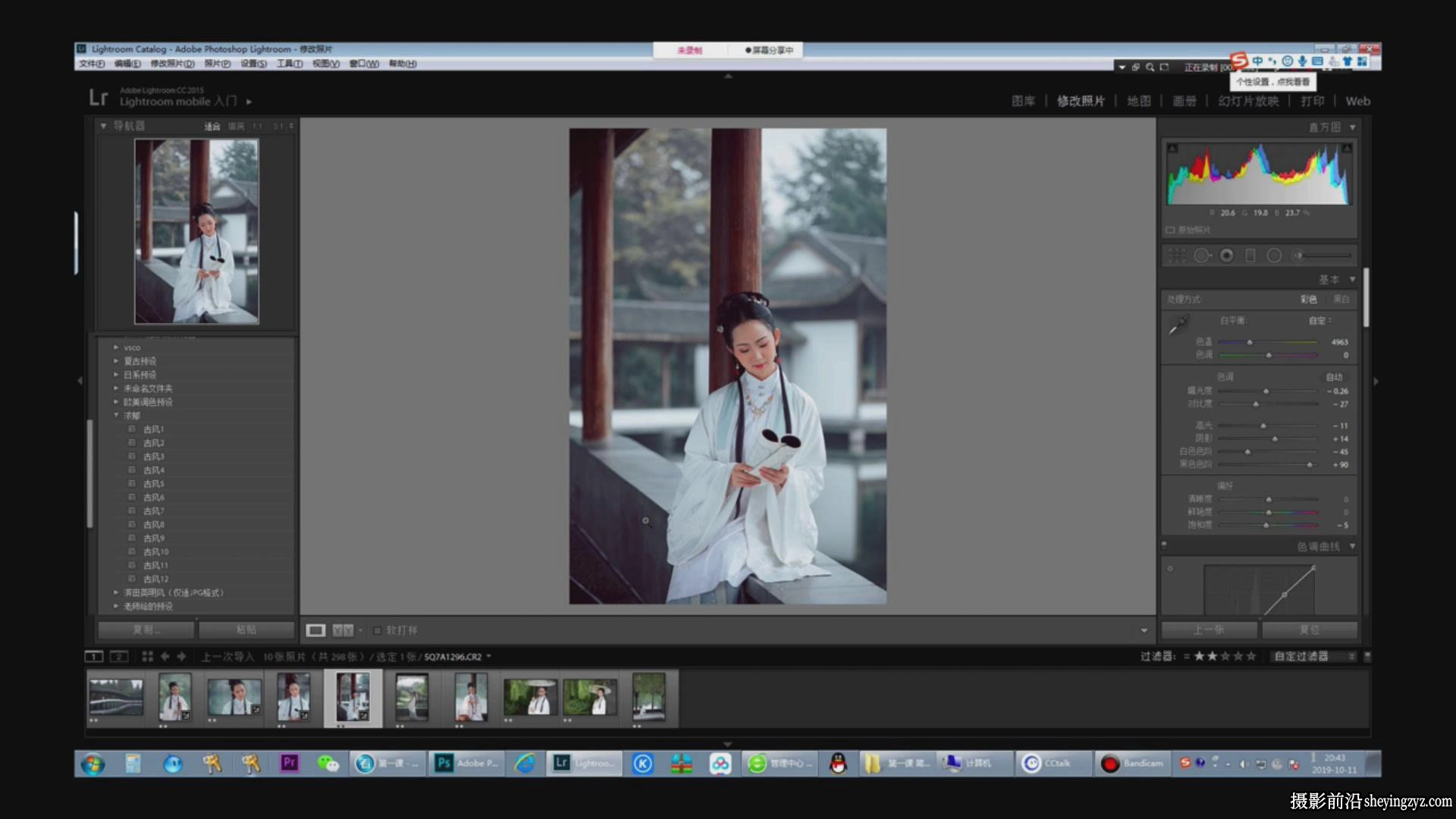Image resolution: width=1456 pixels, height=819 pixels.
Task: Select the Adjustment Brush tool icon
Action: click(x=1323, y=256)
